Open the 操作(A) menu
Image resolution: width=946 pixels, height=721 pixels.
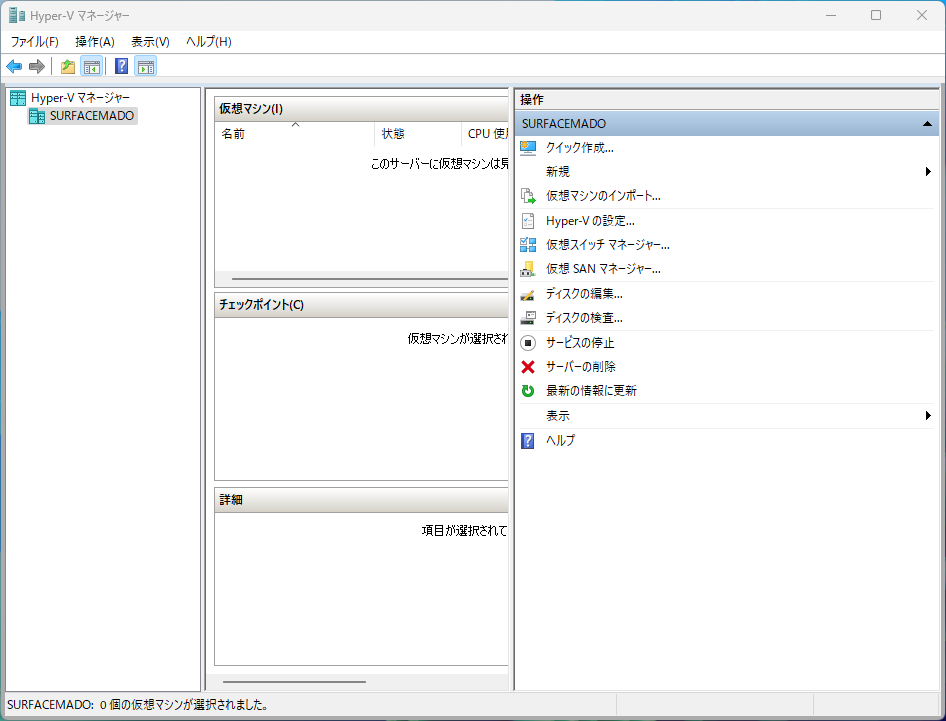[94, 41]
